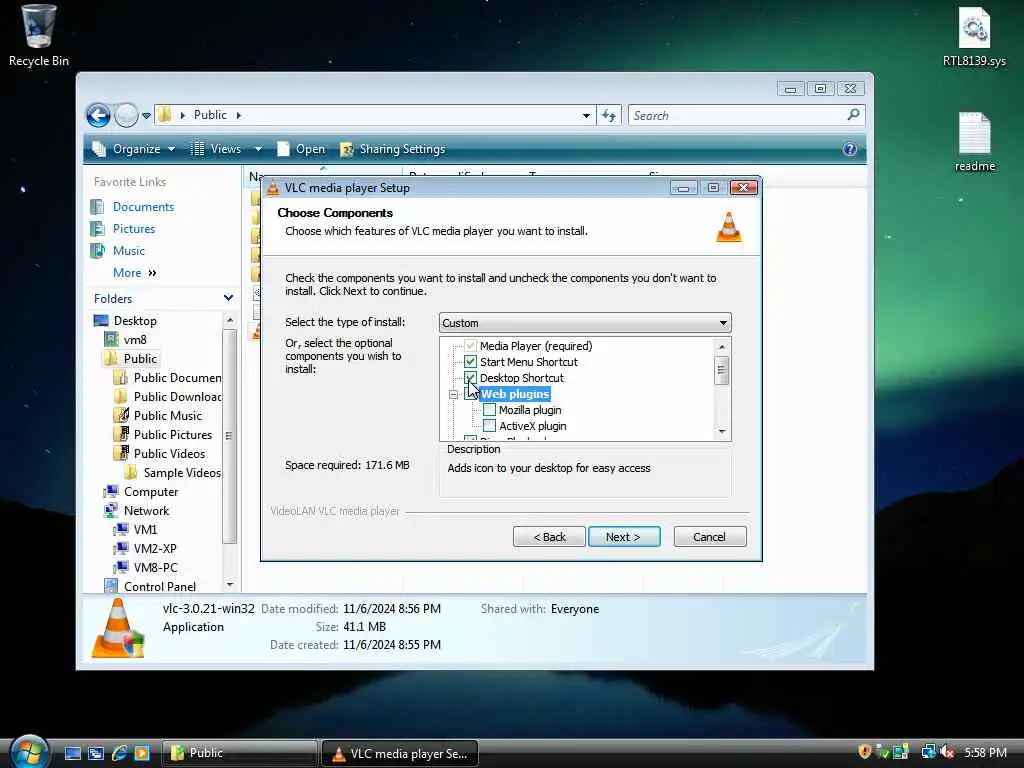Click component list scrollbar down arrow

(722, 432)
